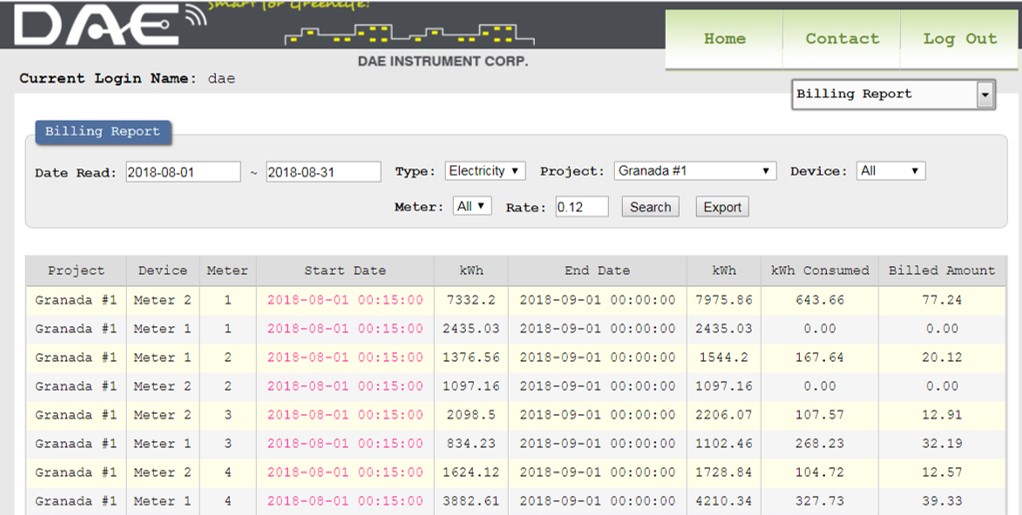
Task: Click the ending kWh value 1544.2
Action: [x=723, y=358]
